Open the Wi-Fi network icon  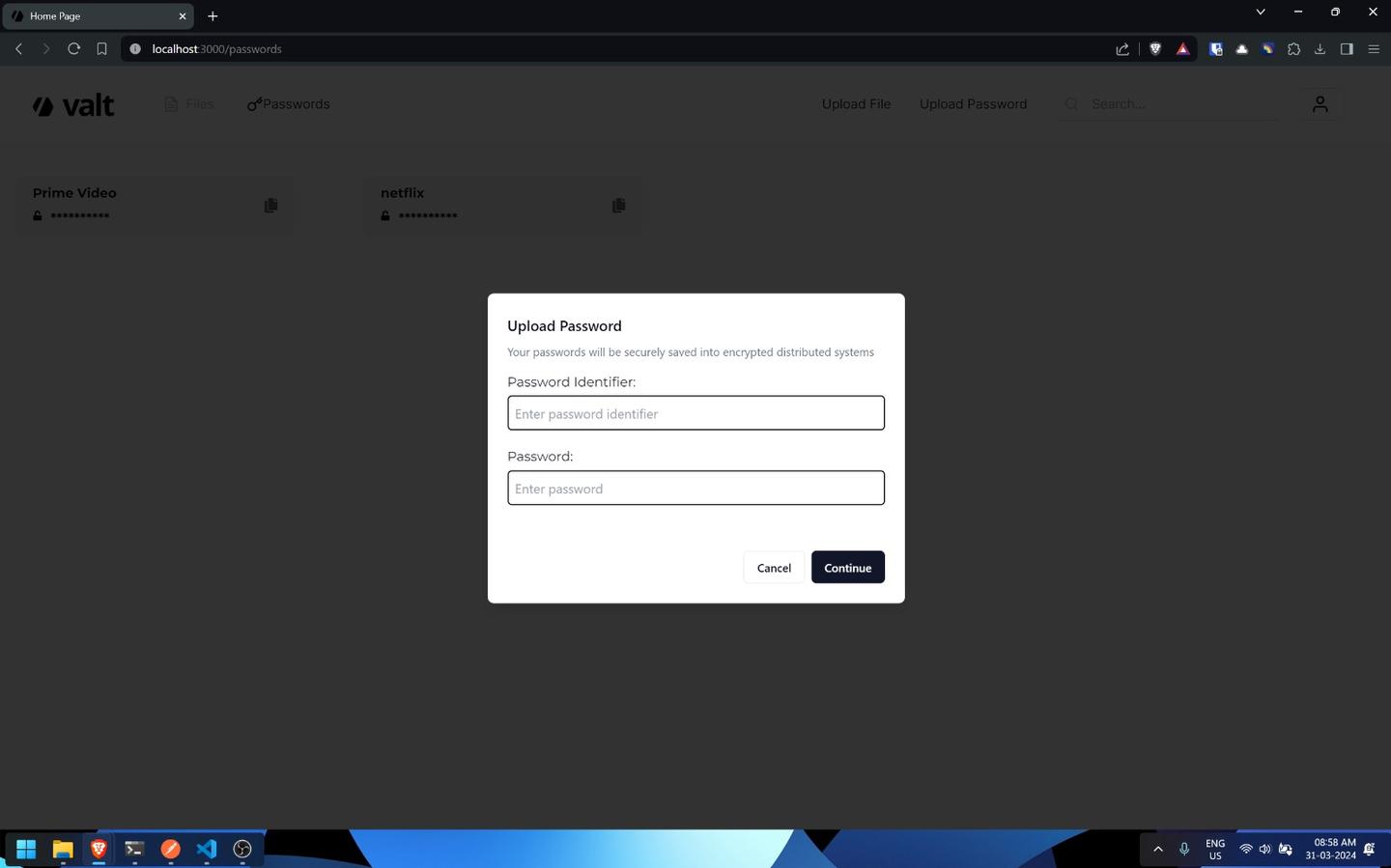[x=1246, y=849]
